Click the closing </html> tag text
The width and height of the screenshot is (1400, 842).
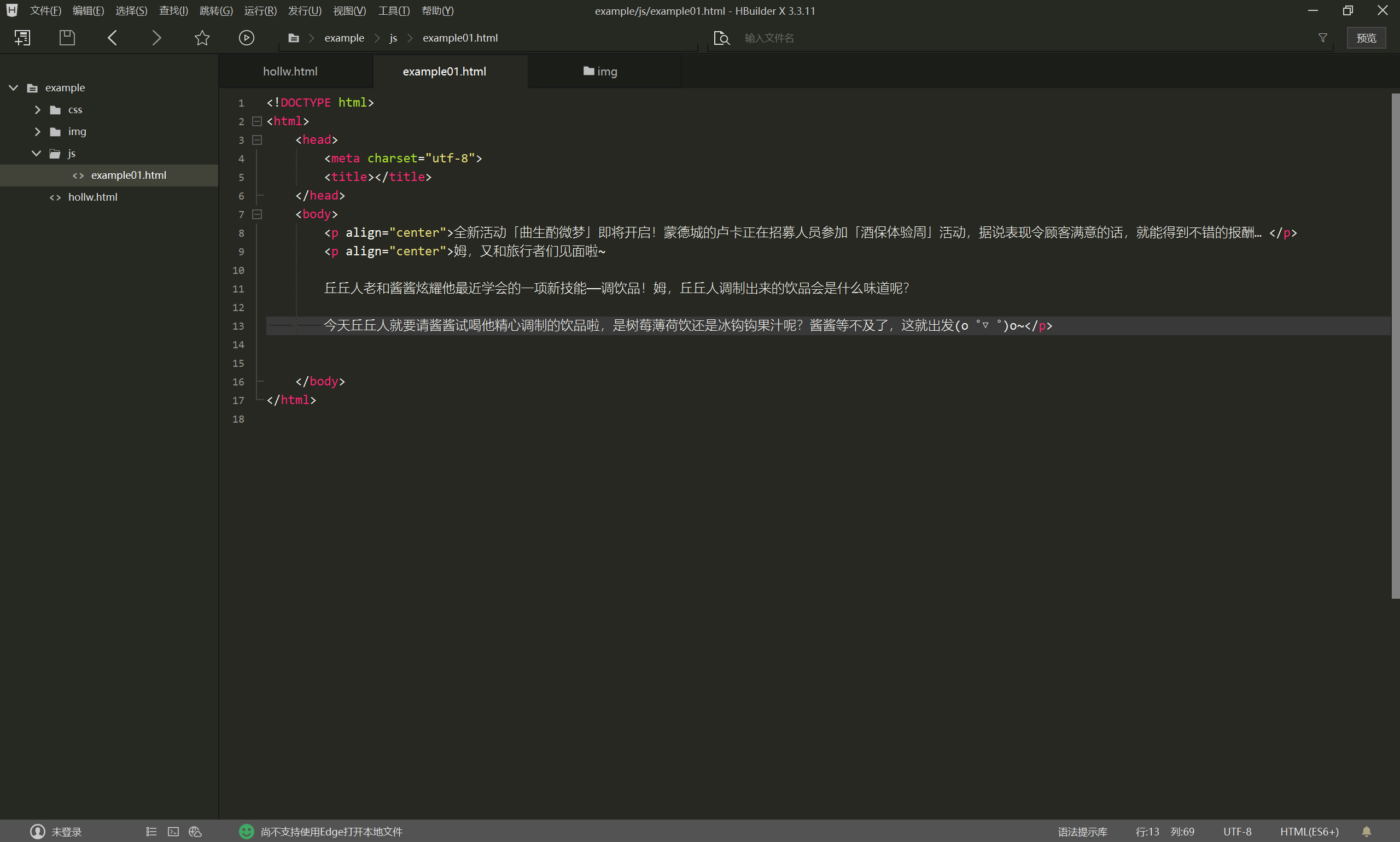click(x=291, y=400)
